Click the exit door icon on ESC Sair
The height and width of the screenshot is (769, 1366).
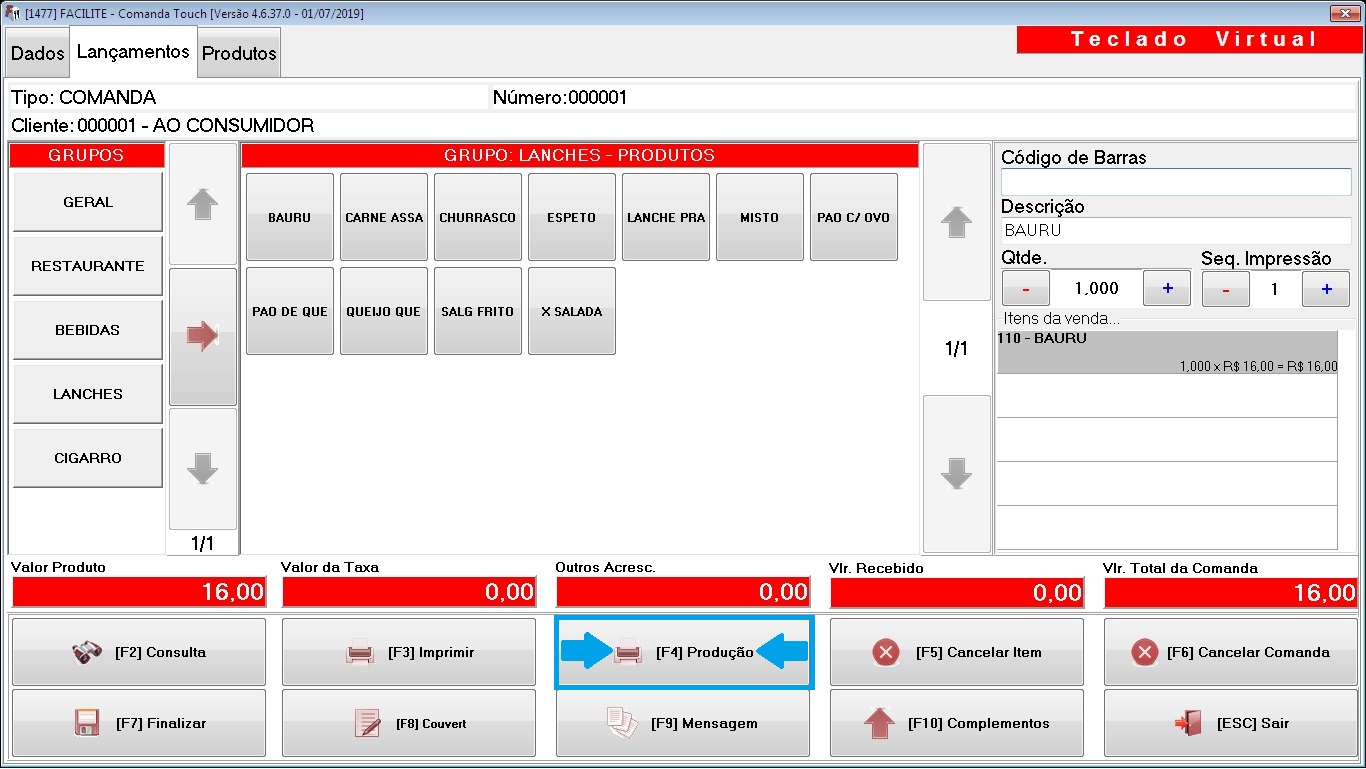point(1188,723)
